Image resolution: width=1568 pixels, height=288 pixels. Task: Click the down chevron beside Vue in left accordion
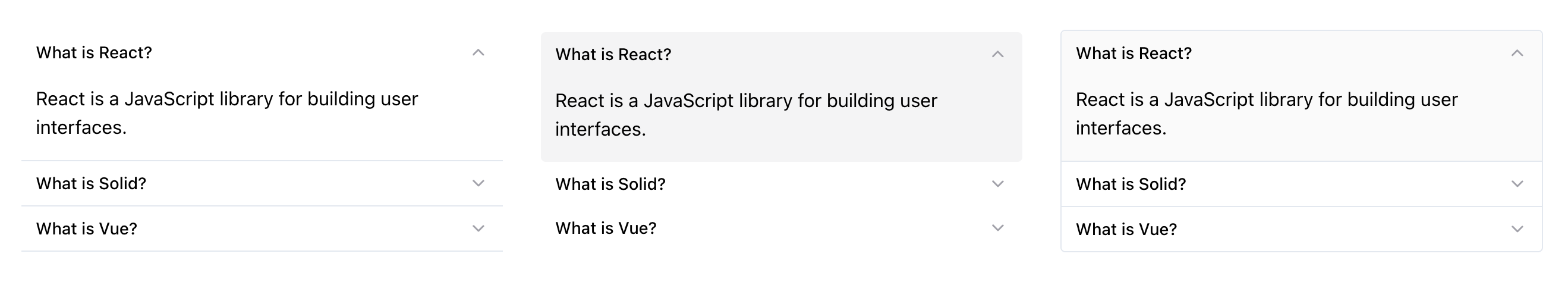[x=478, y=228]
